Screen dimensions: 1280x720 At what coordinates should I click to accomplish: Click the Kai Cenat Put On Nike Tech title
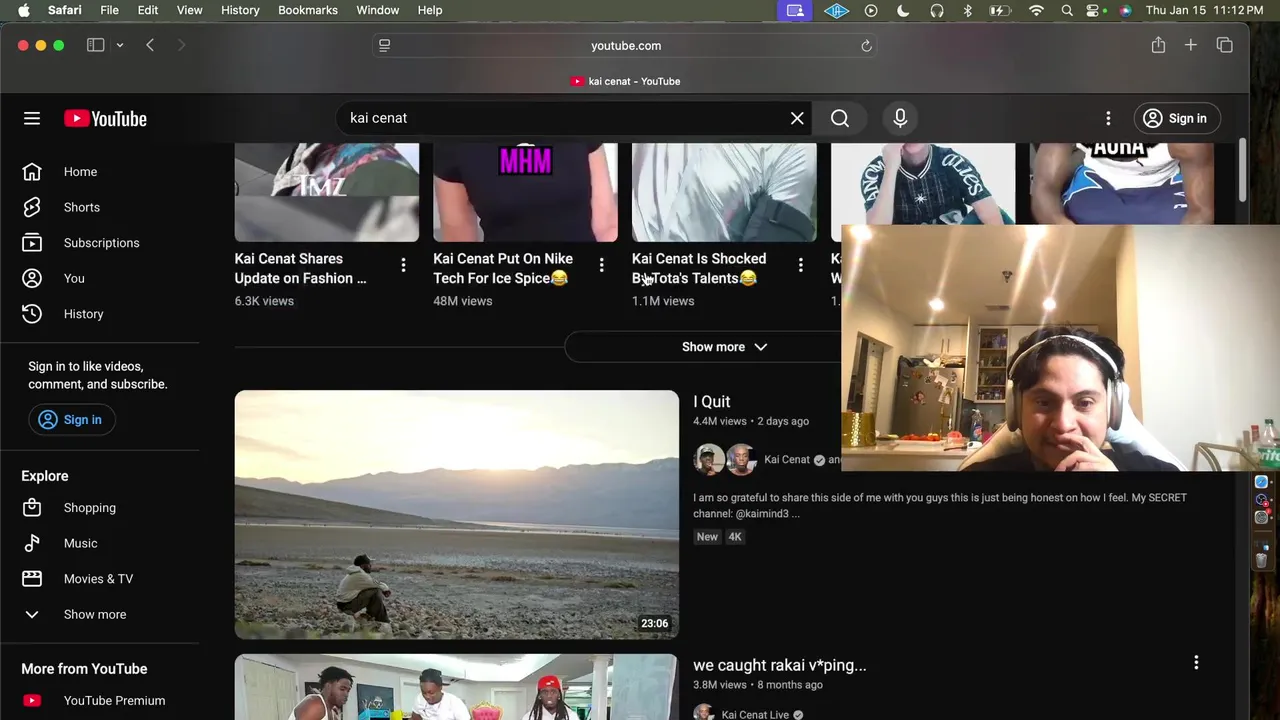tap(503, 268)
